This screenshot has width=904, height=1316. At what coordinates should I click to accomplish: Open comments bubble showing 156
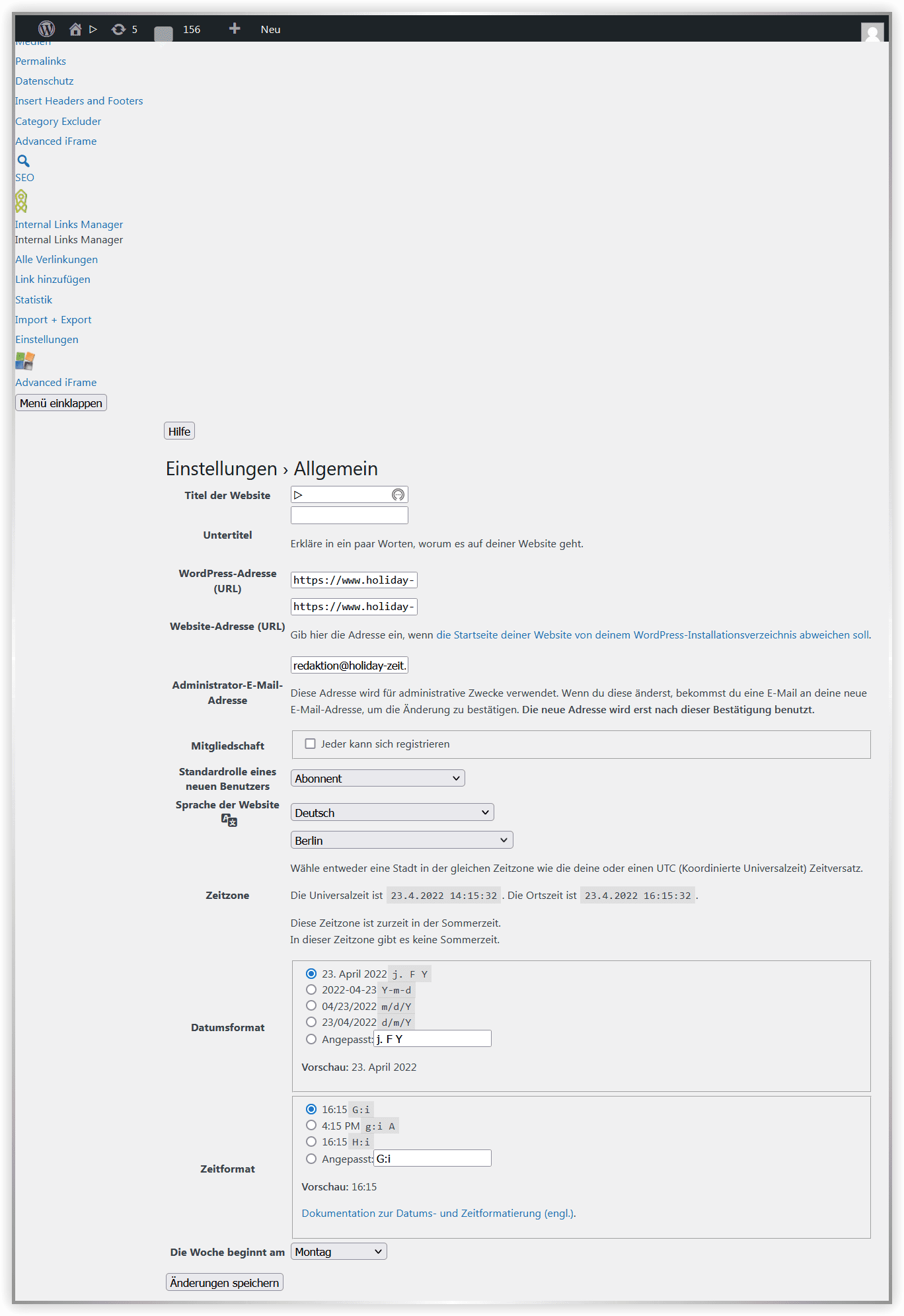(163, 32)
